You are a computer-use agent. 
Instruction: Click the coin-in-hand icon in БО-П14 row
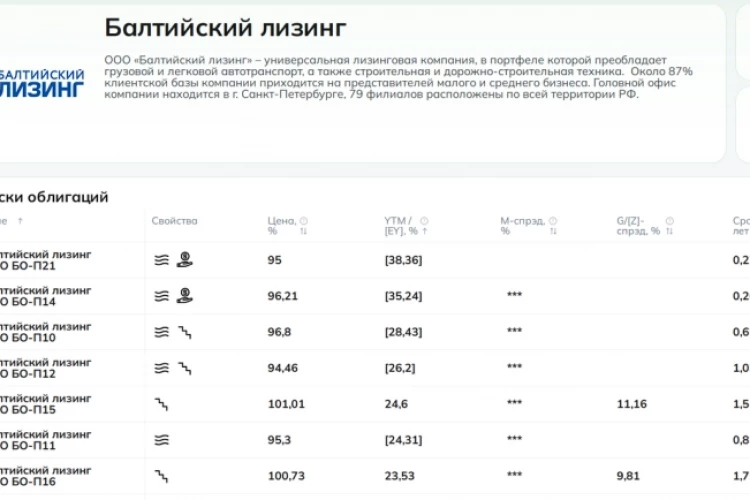pyautogui.click(x=185, y=295)
